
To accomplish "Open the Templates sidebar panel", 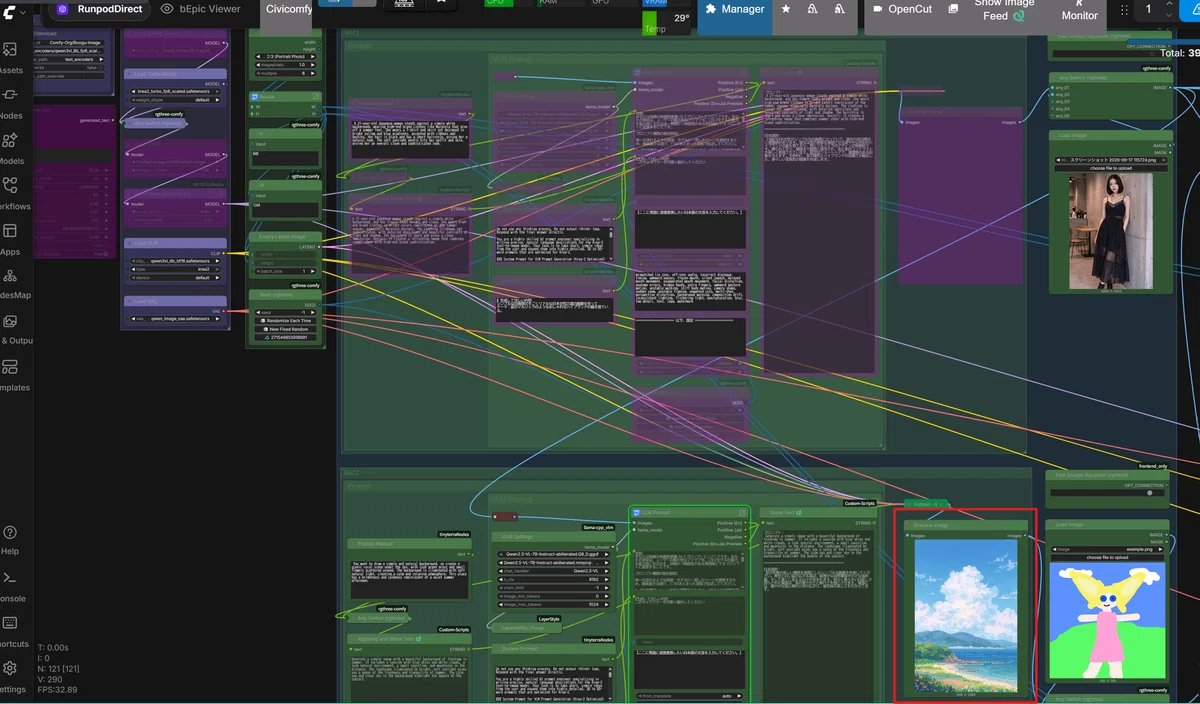I will point(12,375).
